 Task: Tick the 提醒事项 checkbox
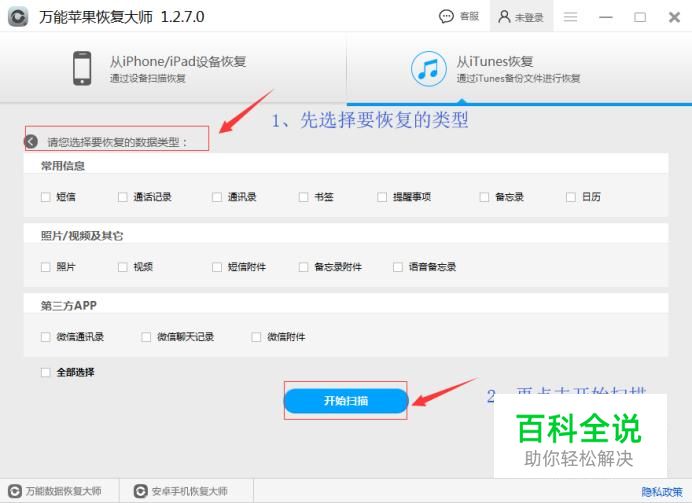[x=382, y=197]
